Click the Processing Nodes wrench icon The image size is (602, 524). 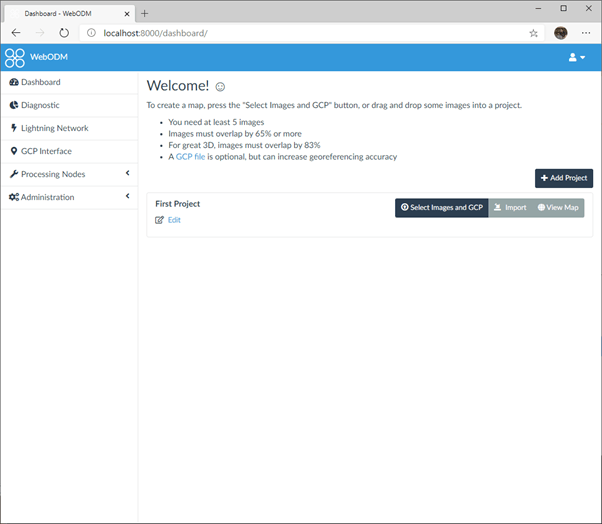(13, 174)
